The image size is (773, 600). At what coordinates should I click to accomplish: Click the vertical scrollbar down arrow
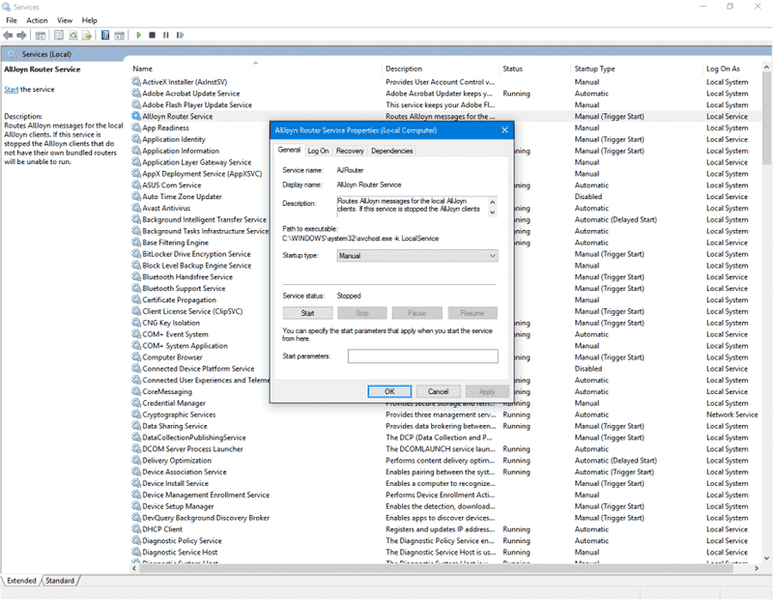[767, 558]
